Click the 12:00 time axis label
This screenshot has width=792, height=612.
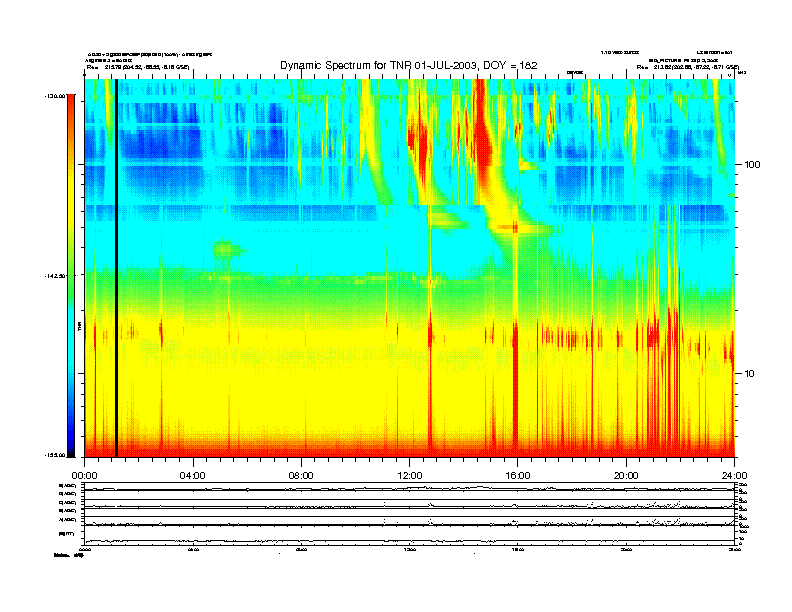point(410,475)
